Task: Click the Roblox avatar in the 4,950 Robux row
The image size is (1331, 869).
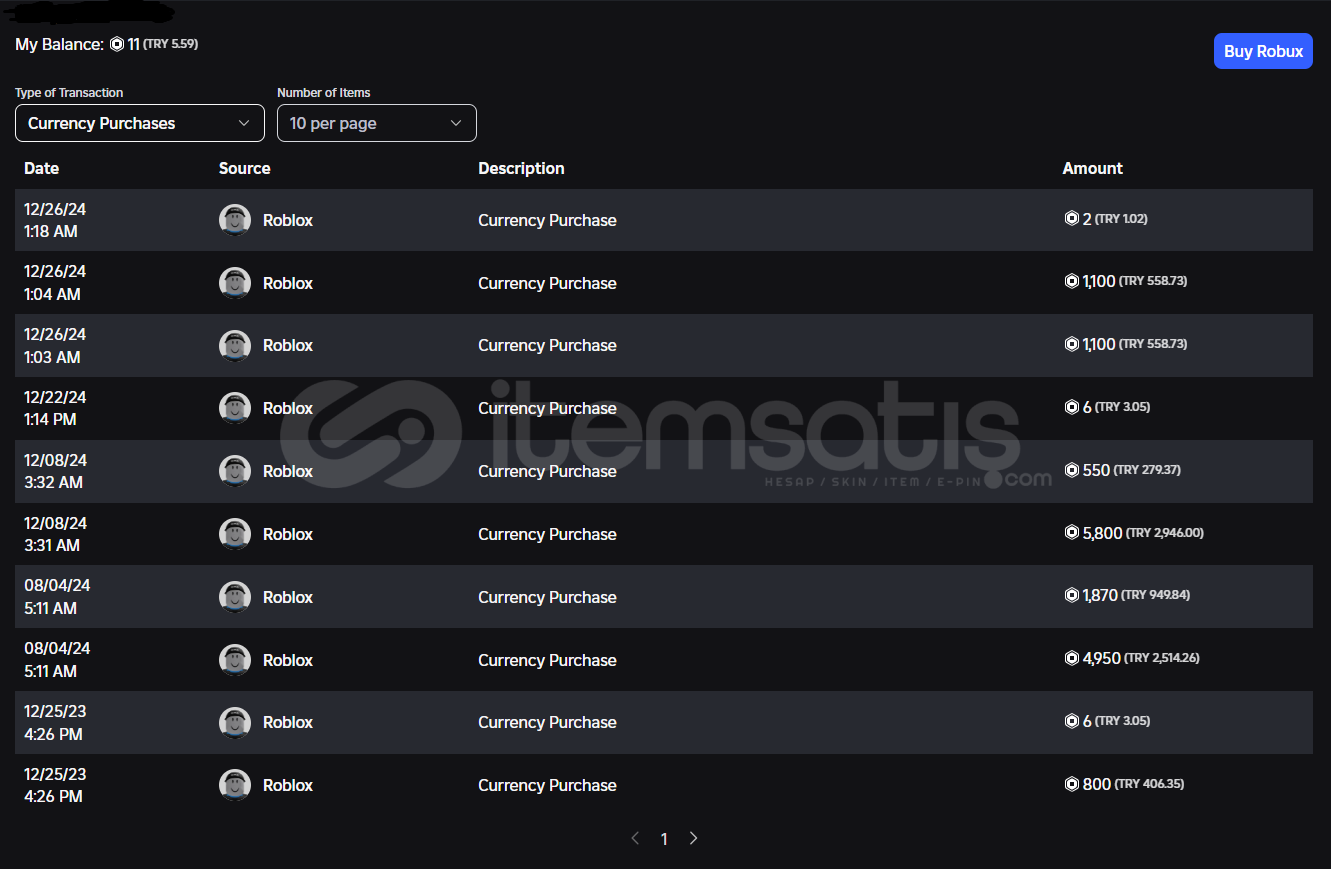Action: [235, 660]
